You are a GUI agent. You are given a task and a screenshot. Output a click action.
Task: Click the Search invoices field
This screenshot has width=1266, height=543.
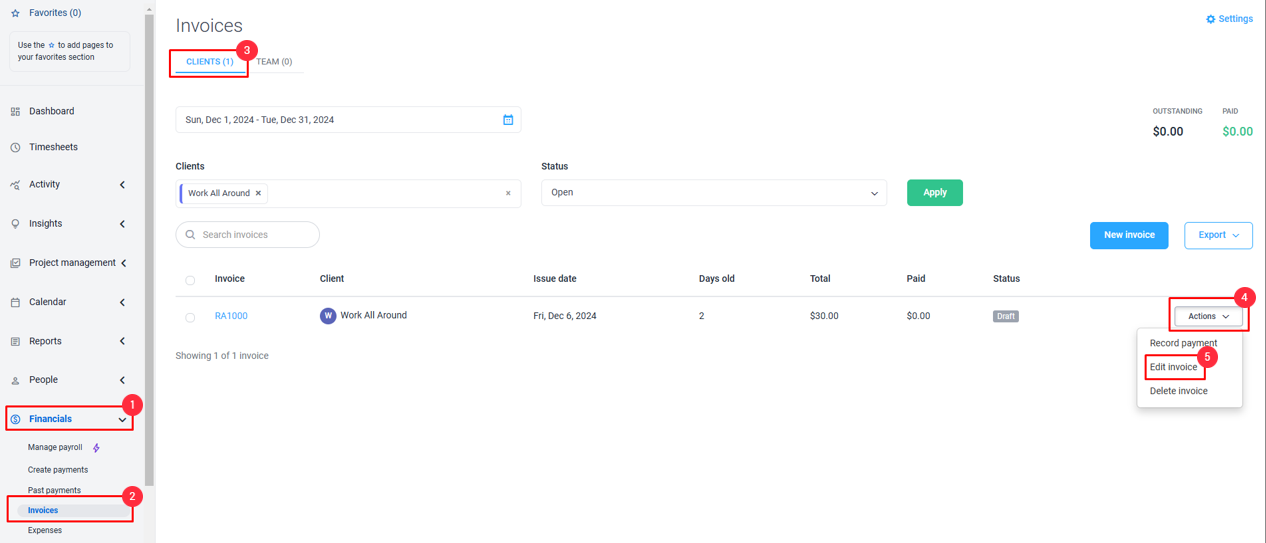tap(248, 235)
